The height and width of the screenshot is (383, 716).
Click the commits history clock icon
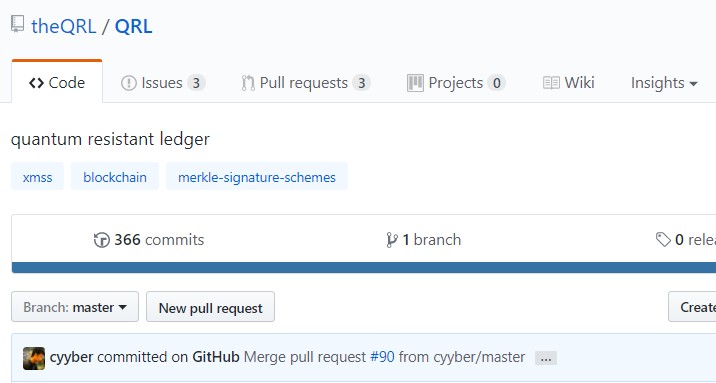click(101, 240)
